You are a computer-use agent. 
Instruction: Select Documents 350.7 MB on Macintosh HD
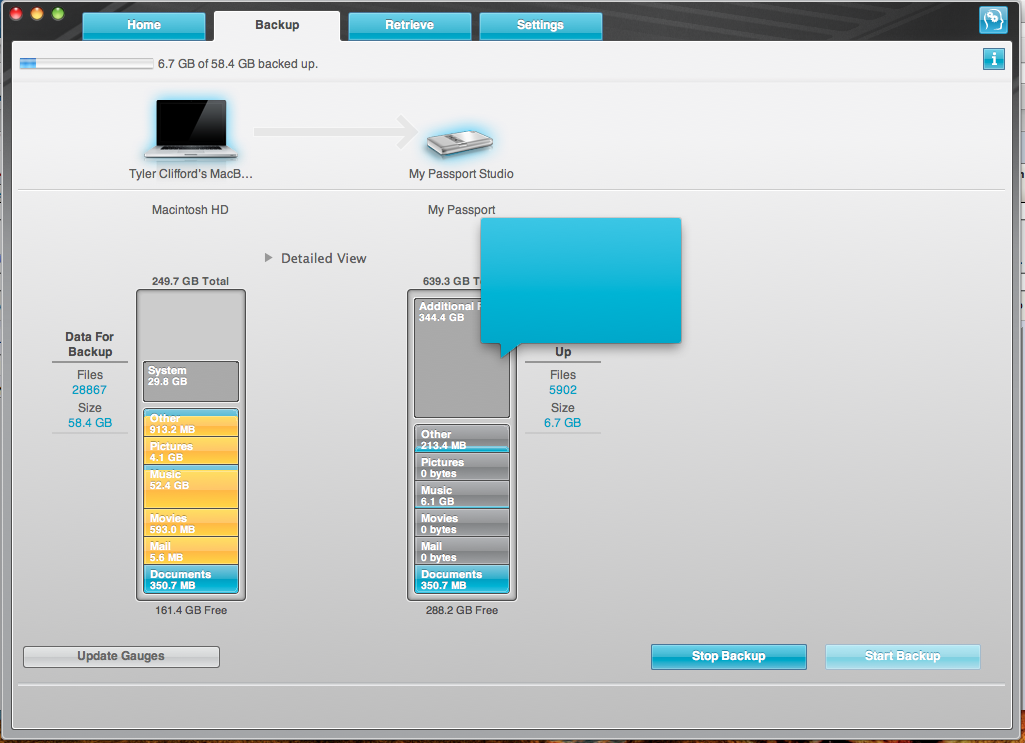click(191, 579)
